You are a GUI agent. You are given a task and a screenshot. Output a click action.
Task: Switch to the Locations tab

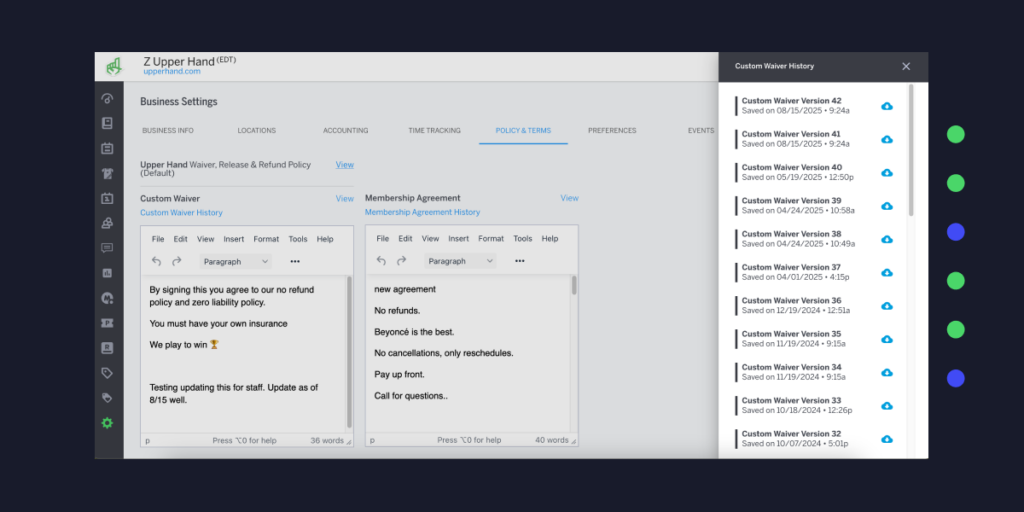257,131
